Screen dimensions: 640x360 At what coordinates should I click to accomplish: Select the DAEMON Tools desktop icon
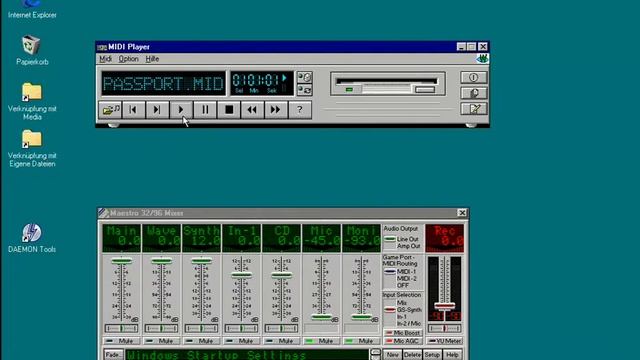(32, 238)
